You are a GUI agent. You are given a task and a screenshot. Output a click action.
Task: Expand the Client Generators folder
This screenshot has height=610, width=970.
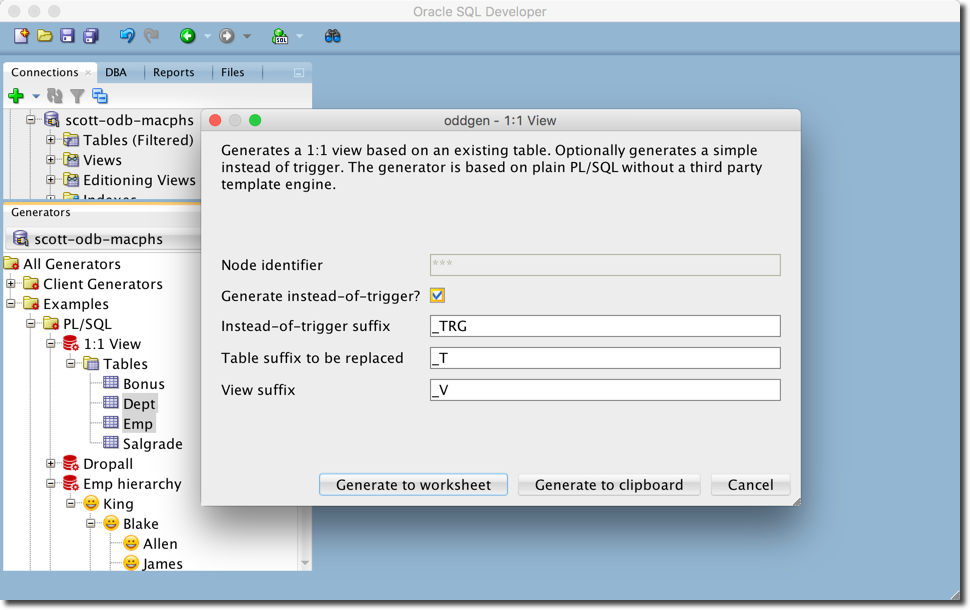11,283
